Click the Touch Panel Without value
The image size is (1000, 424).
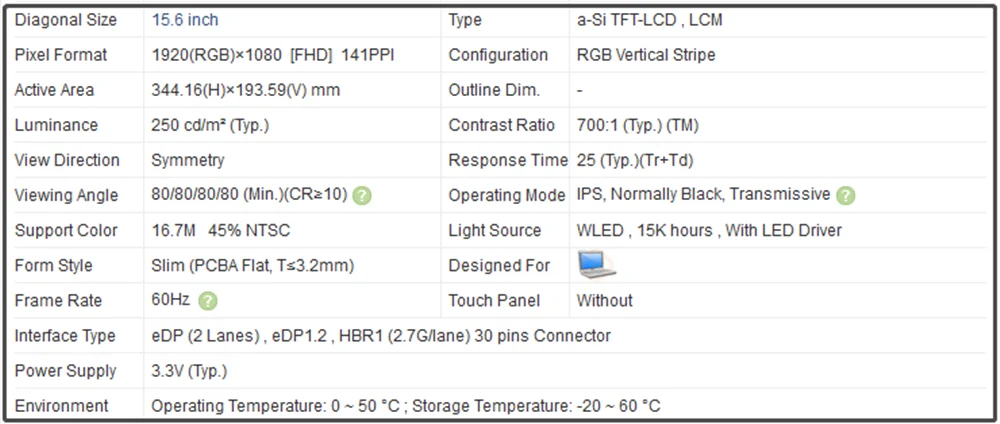pyautogui.click(x=605, y=300)
